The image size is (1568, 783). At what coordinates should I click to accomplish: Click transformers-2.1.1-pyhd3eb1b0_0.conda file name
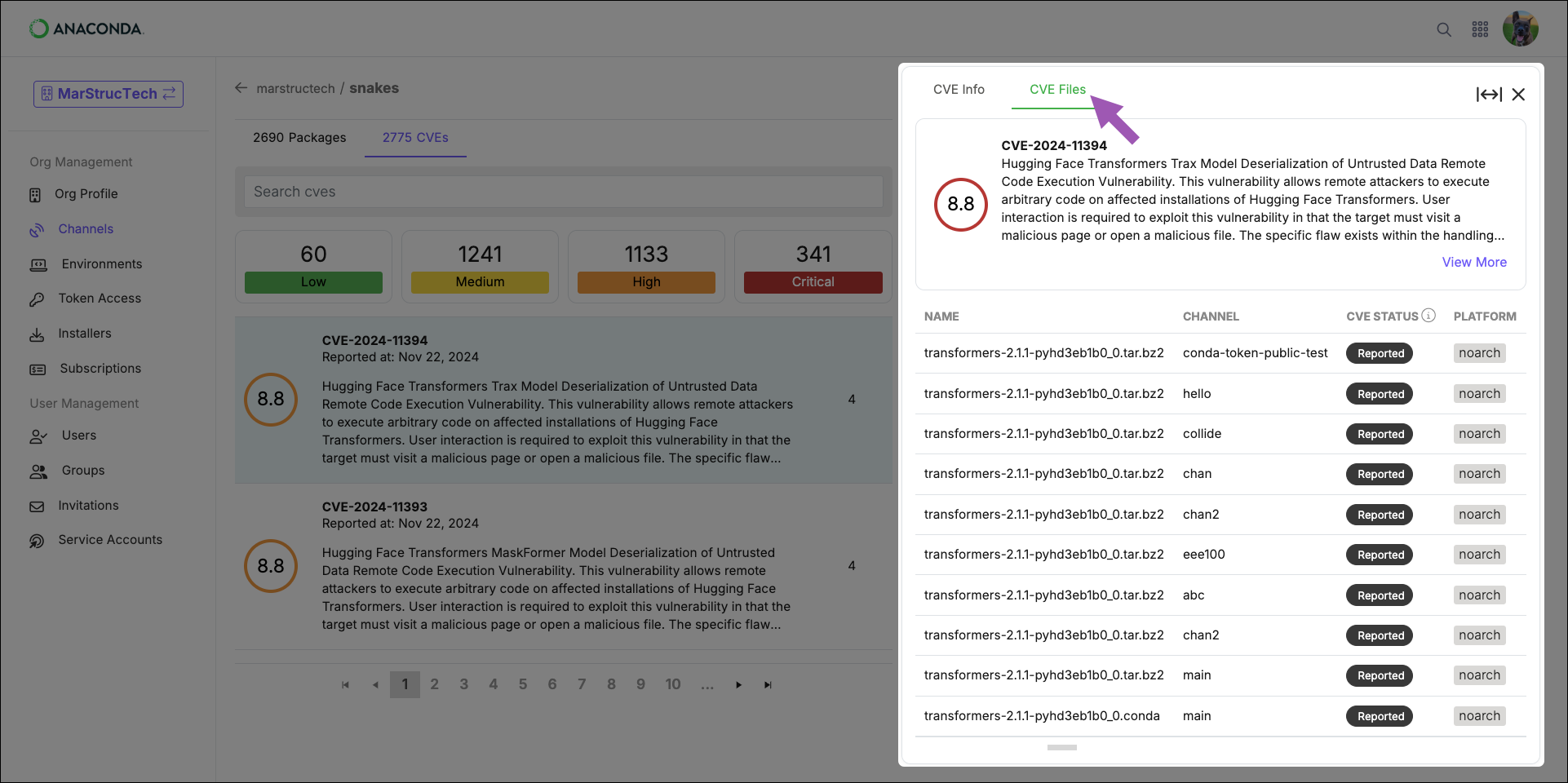click(x=1041, y=716)
